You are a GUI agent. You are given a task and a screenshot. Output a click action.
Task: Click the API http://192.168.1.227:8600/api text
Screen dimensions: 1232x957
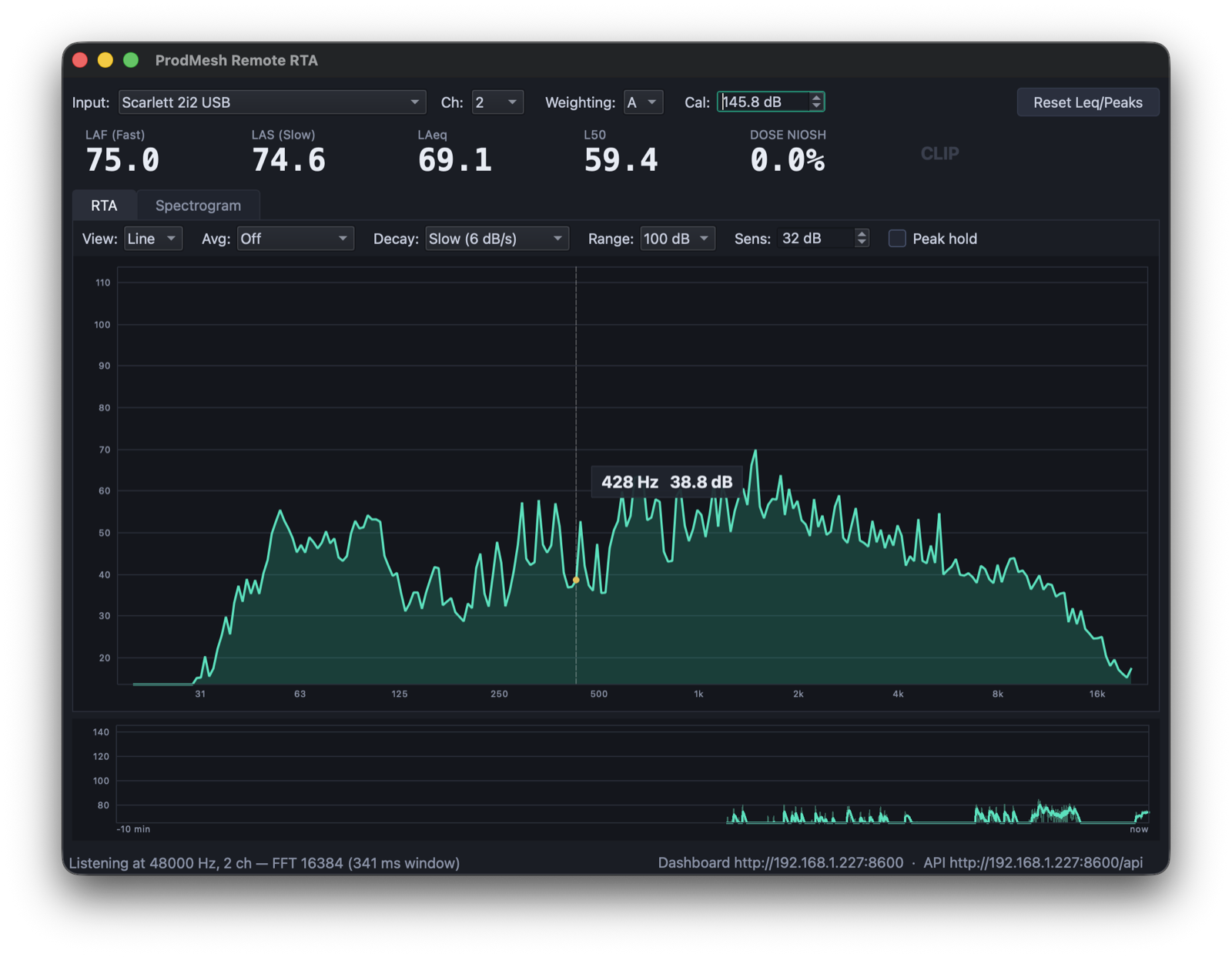click(x=1033, y=863)
